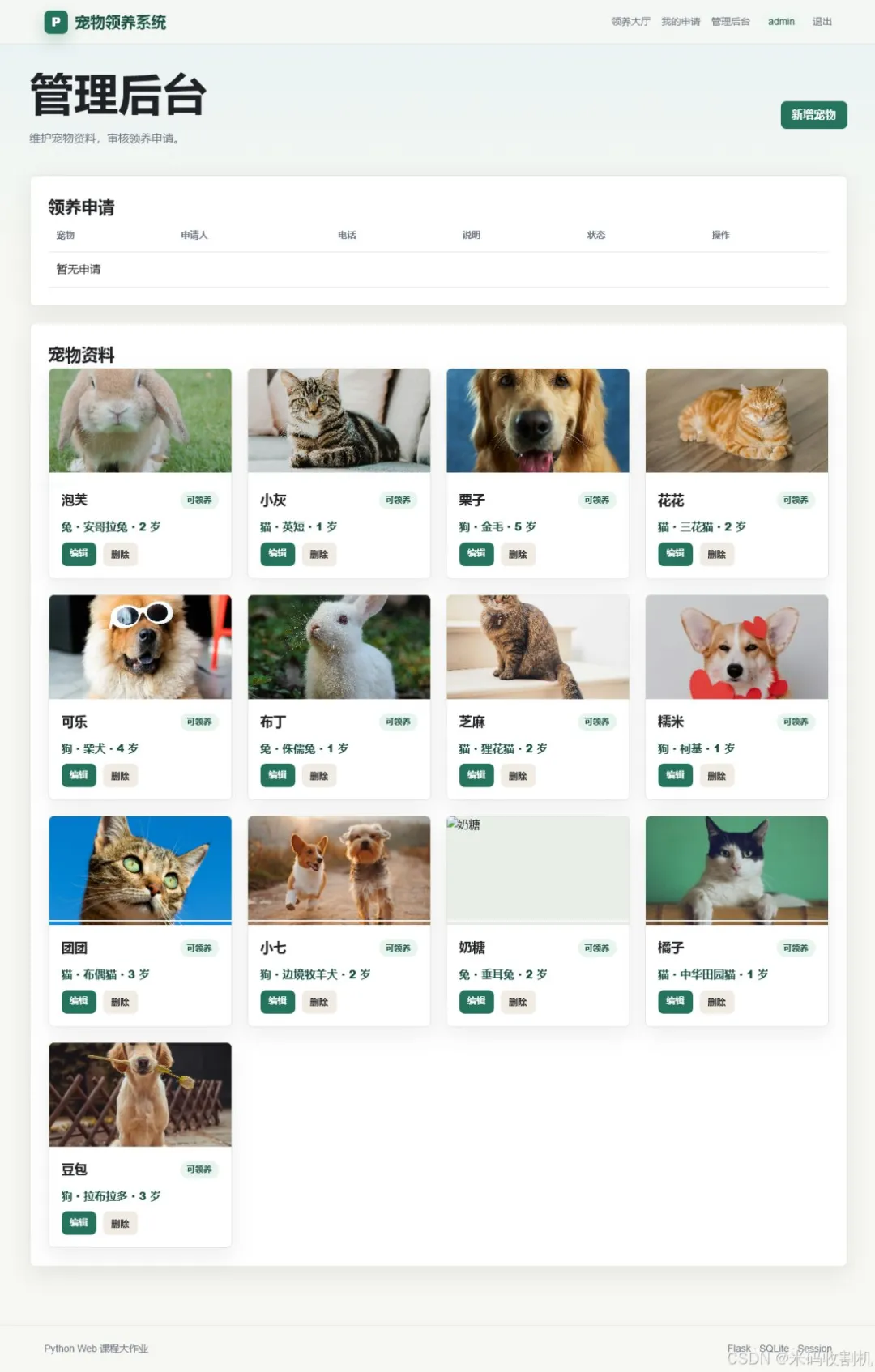The image size is (875, 1372).
Task: Click 编辑 for pet 栗子
Action: coord(476,554)
